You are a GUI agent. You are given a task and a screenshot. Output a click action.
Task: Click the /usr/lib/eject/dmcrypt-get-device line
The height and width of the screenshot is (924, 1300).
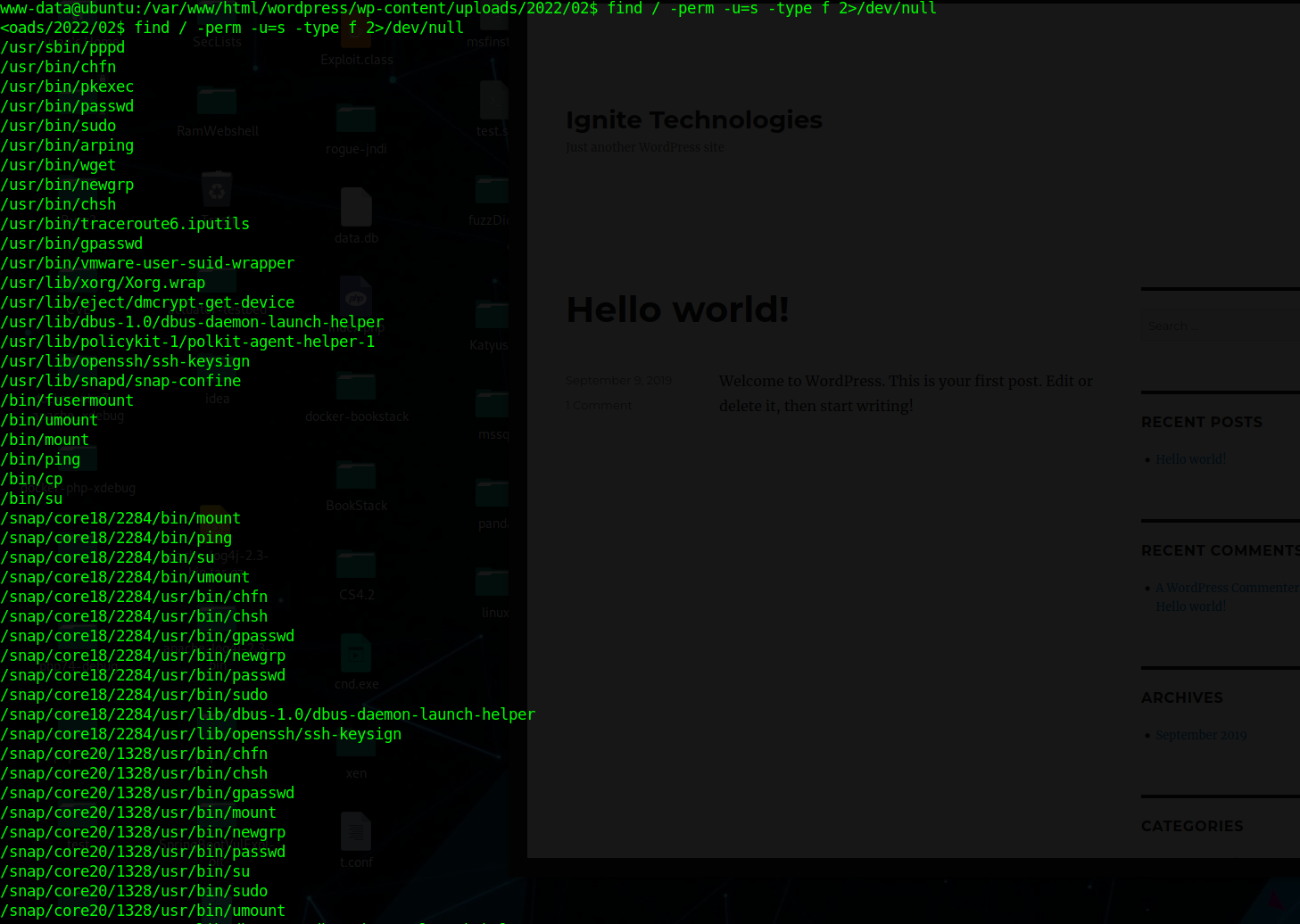[147, 302]
